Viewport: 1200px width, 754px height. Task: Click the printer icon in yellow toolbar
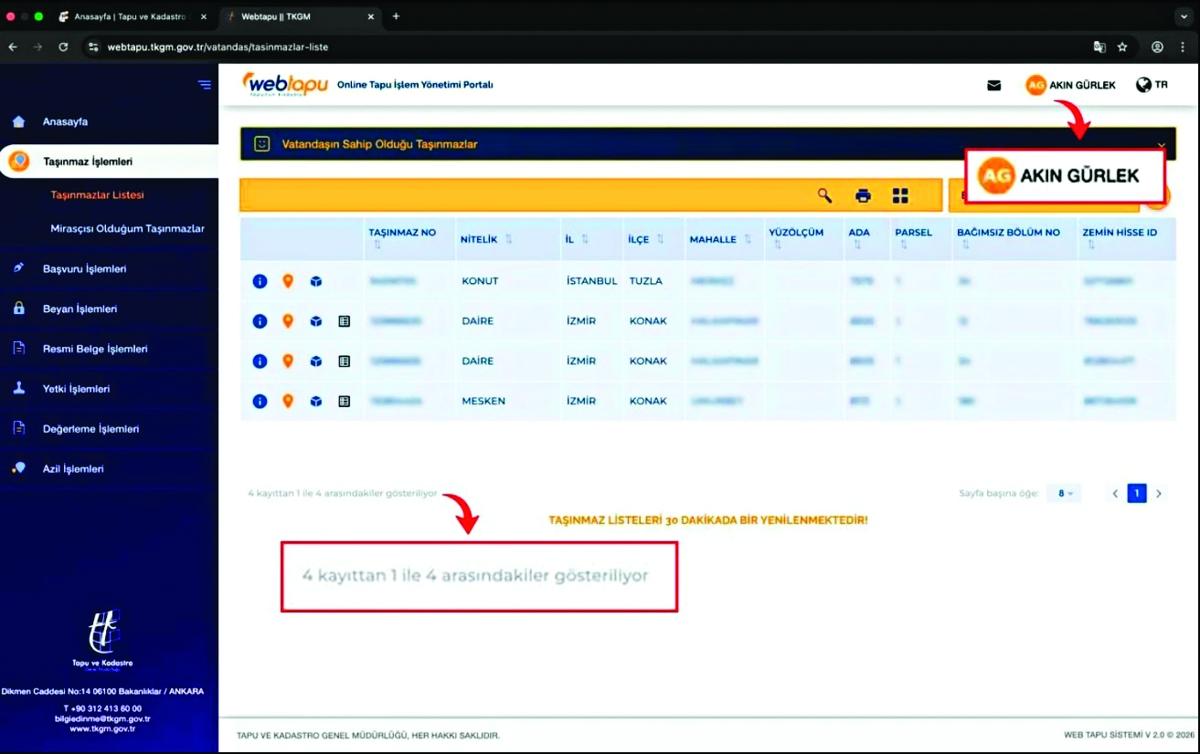pos(863,196)
